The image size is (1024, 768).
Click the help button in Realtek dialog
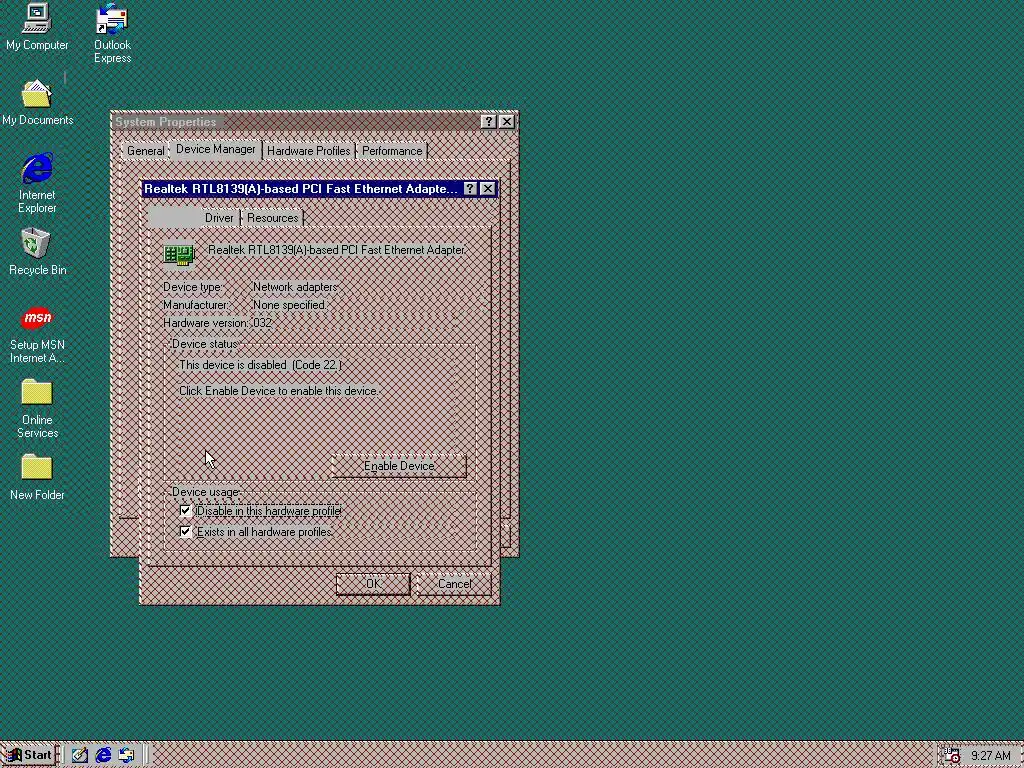[470, 189]
